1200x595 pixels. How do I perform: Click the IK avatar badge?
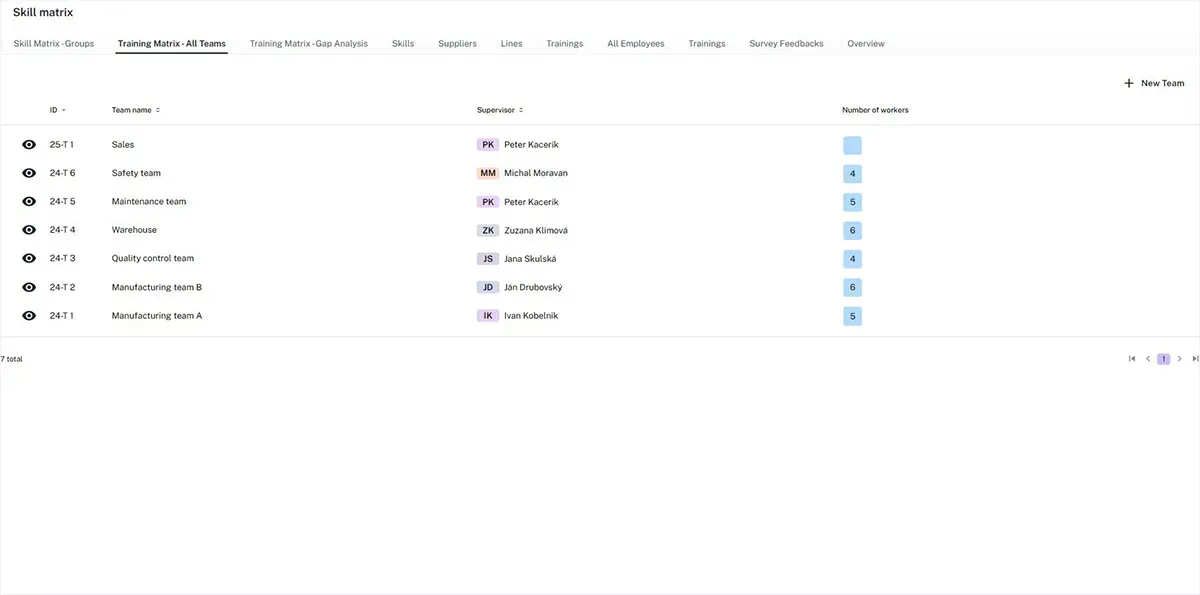488,316
